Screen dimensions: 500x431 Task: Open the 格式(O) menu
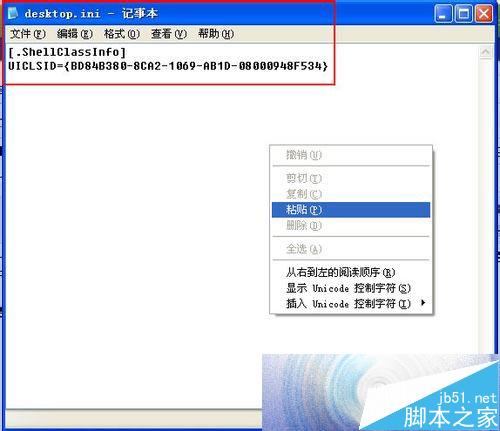click(122, 34)
